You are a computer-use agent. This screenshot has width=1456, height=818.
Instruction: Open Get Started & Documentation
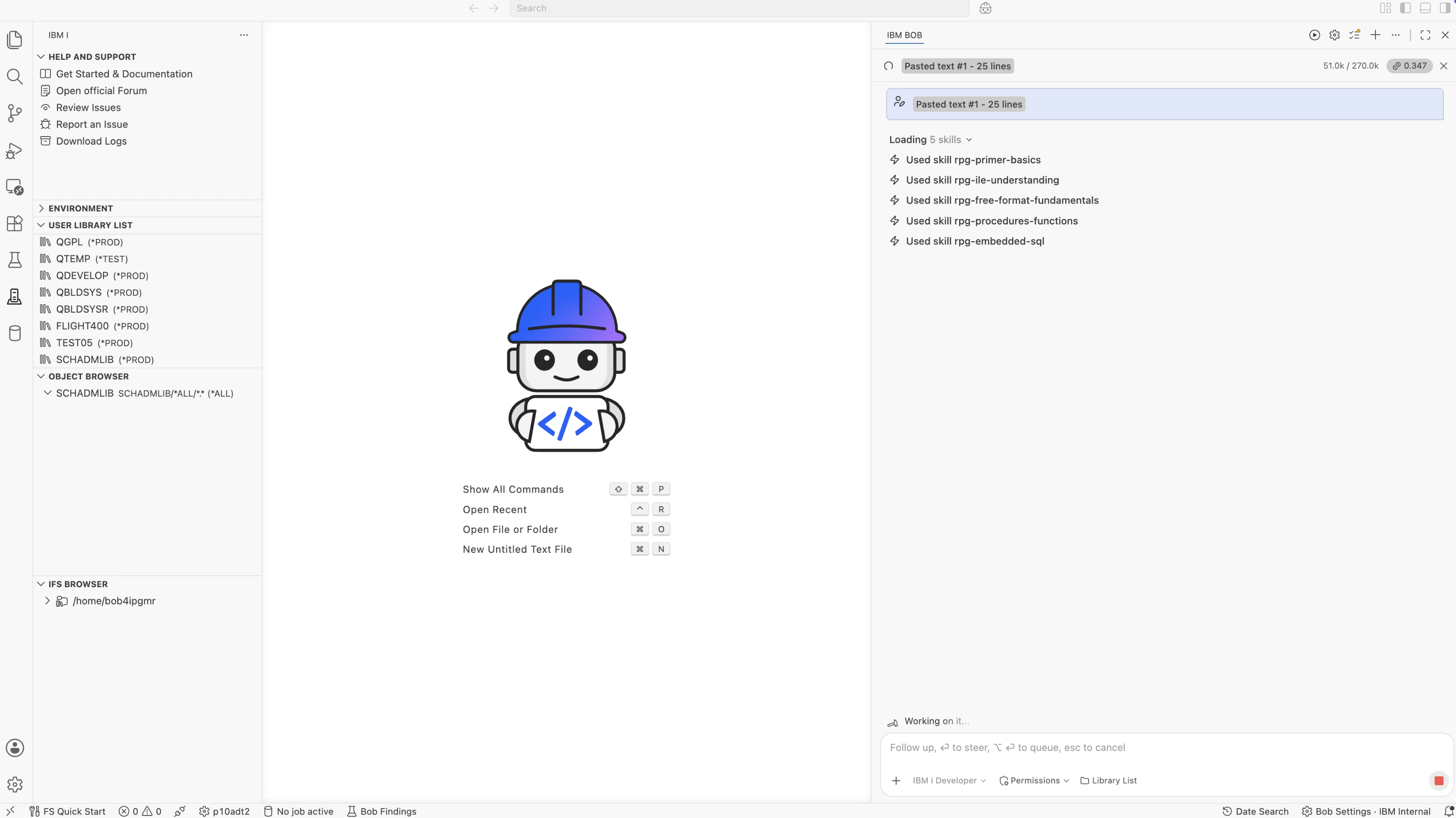click(x=124, y=74)
